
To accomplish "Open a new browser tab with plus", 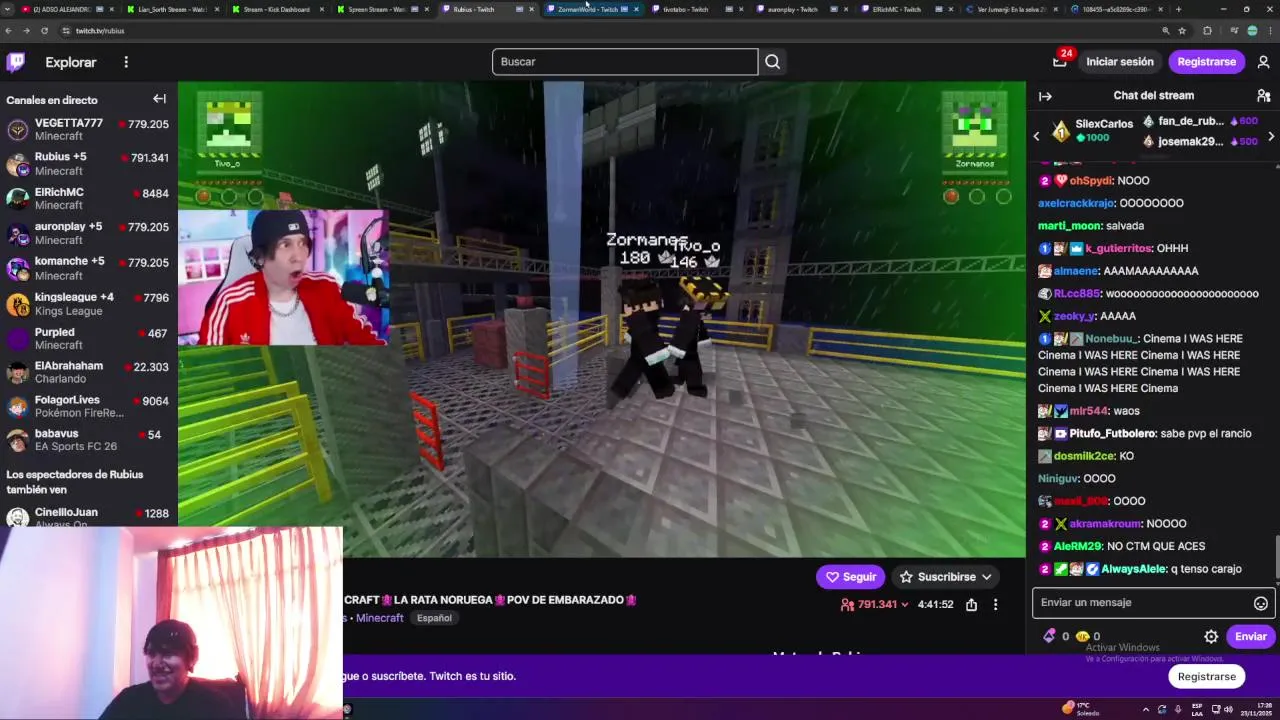I will coord(1178,9).
